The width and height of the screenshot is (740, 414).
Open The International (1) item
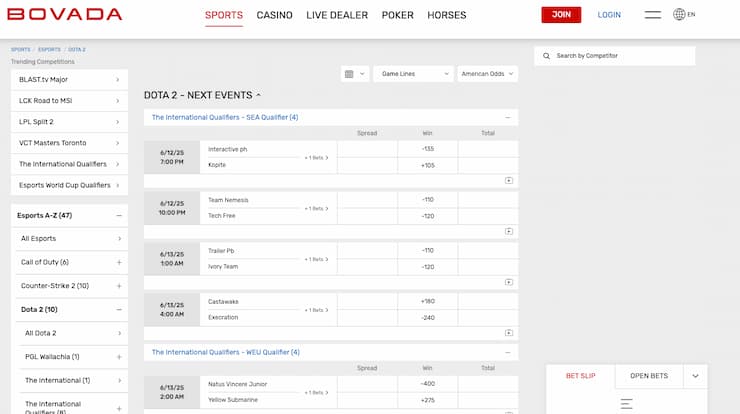click(73, 380)
